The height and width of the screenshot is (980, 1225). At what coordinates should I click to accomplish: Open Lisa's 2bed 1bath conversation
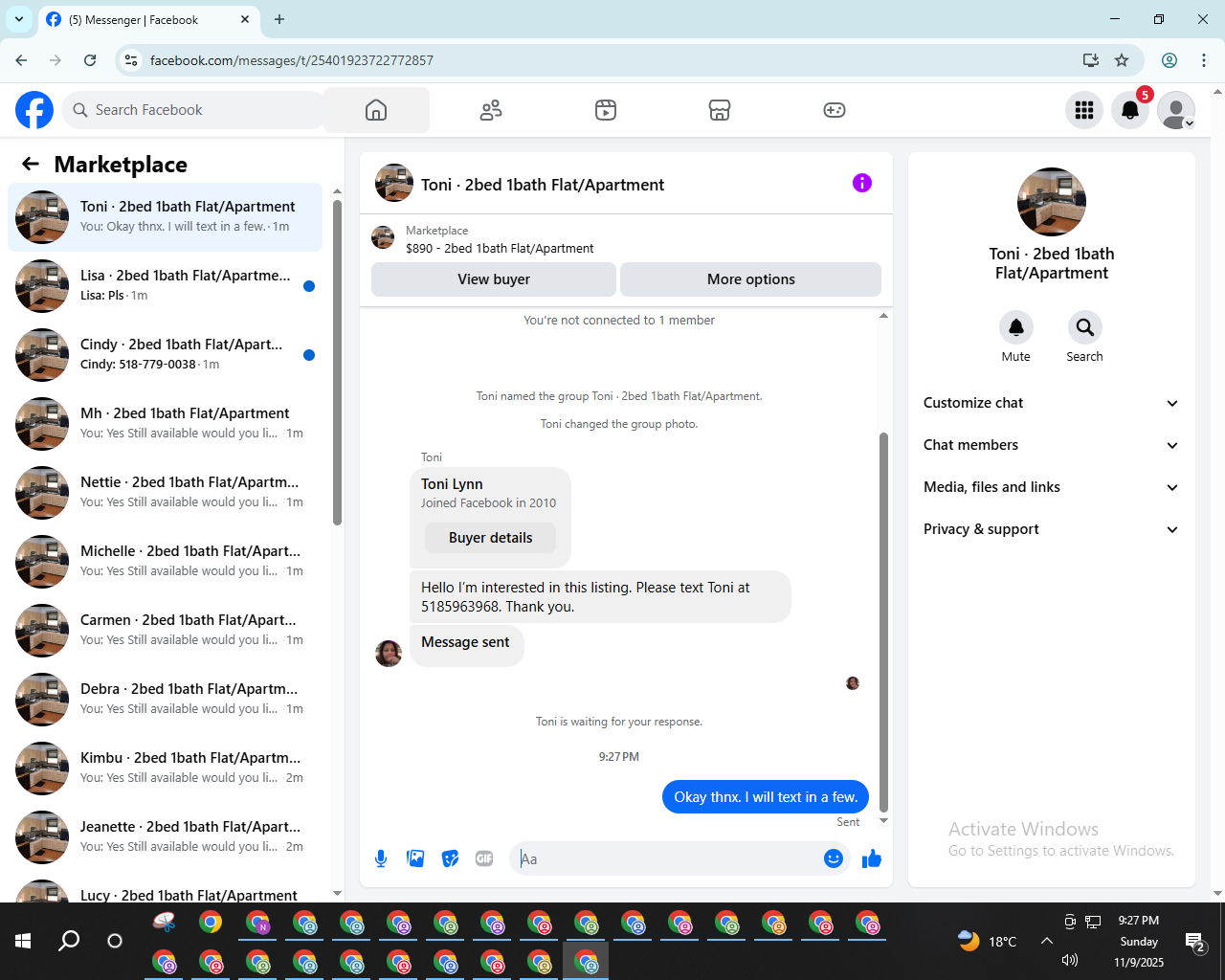tap(166, 286)
